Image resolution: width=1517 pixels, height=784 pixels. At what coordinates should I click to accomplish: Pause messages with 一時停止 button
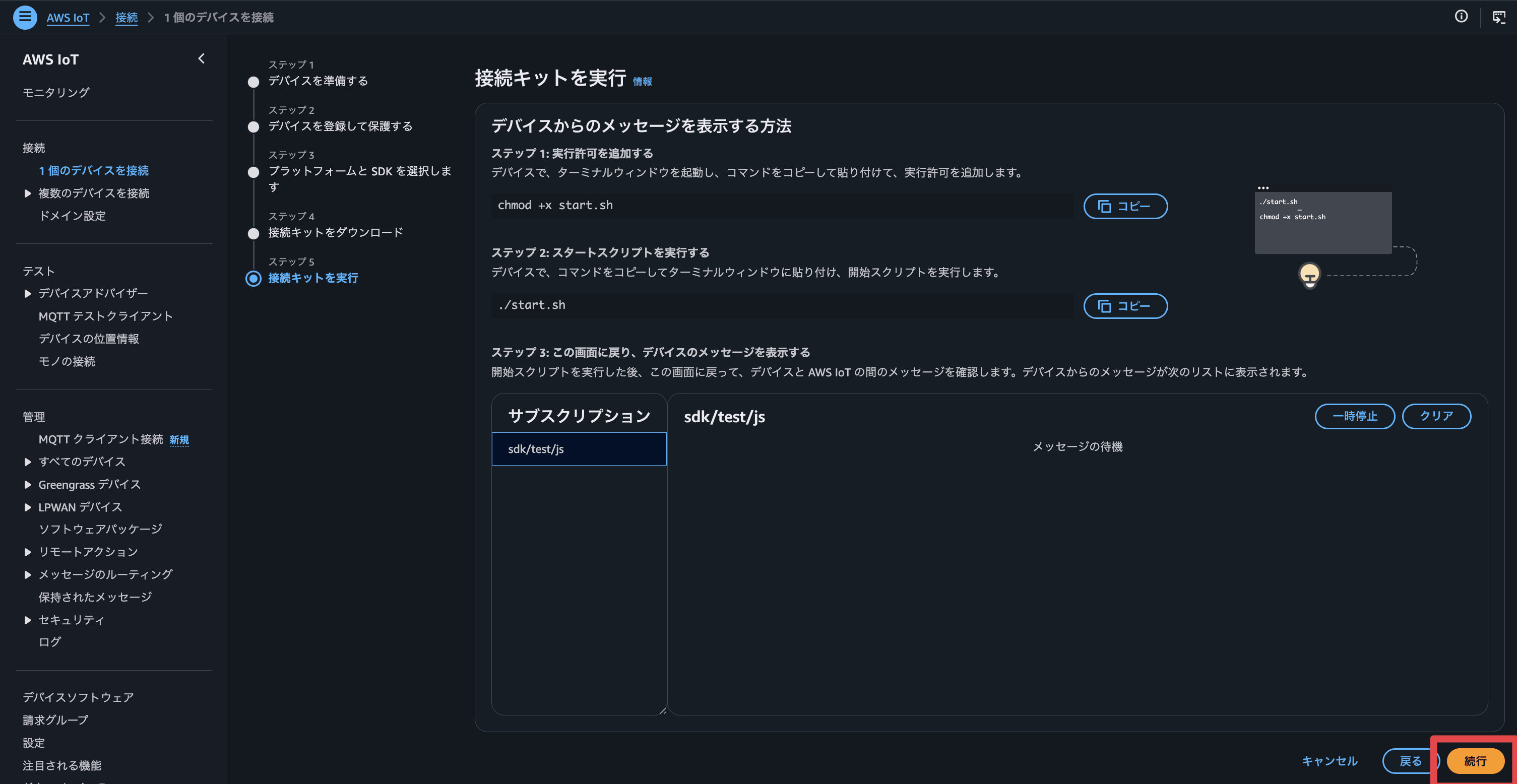[x=1355, y=416]
